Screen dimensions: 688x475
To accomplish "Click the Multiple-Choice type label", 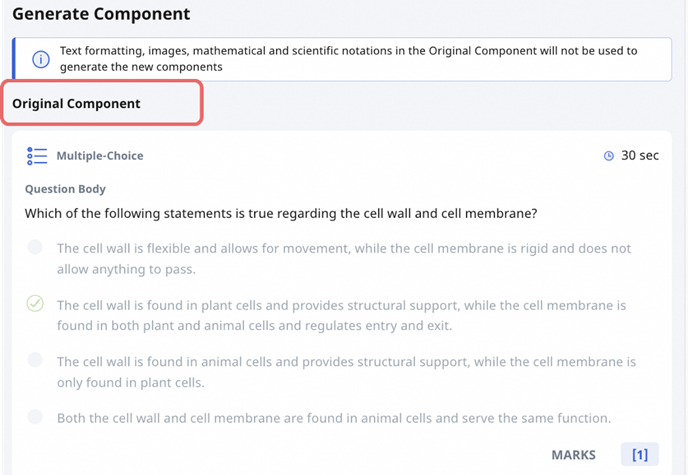I will (x=99, y=156).
